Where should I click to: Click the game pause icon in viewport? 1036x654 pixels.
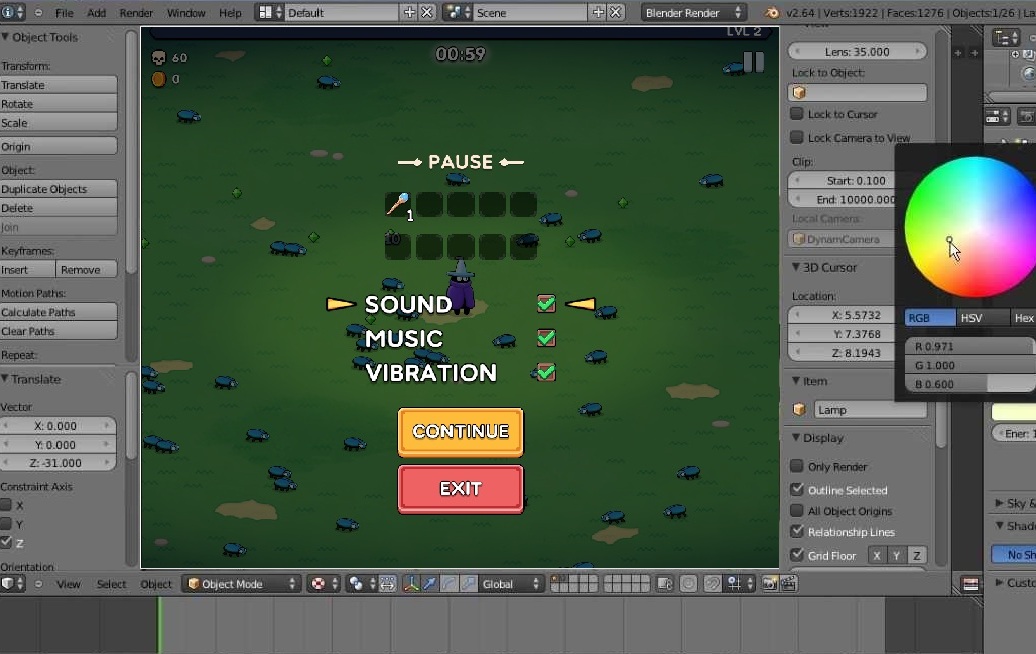click(753, 62)
